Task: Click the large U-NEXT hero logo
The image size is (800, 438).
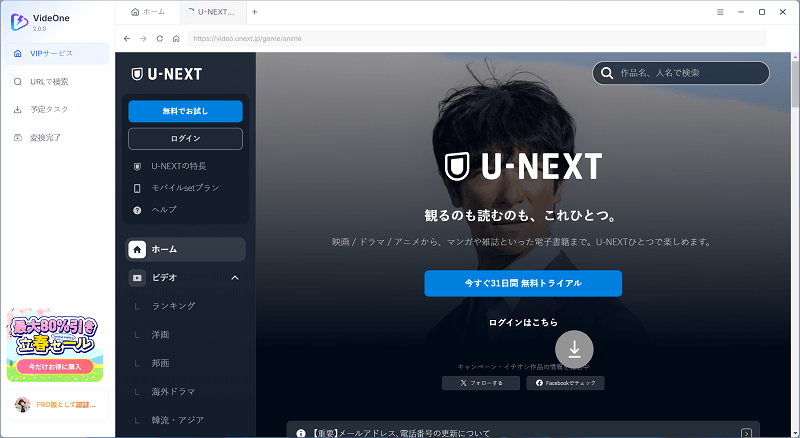Action: click(523, 166)
